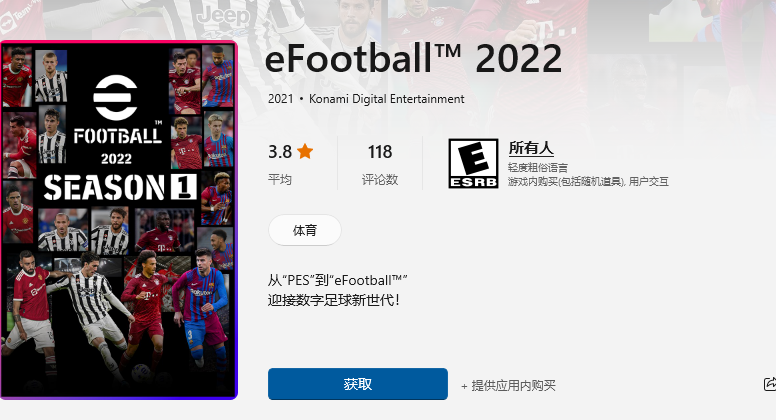Click the 提供应用内购买 notice
776x420 pixels.
pyautogui.click(x=508, y=385)
